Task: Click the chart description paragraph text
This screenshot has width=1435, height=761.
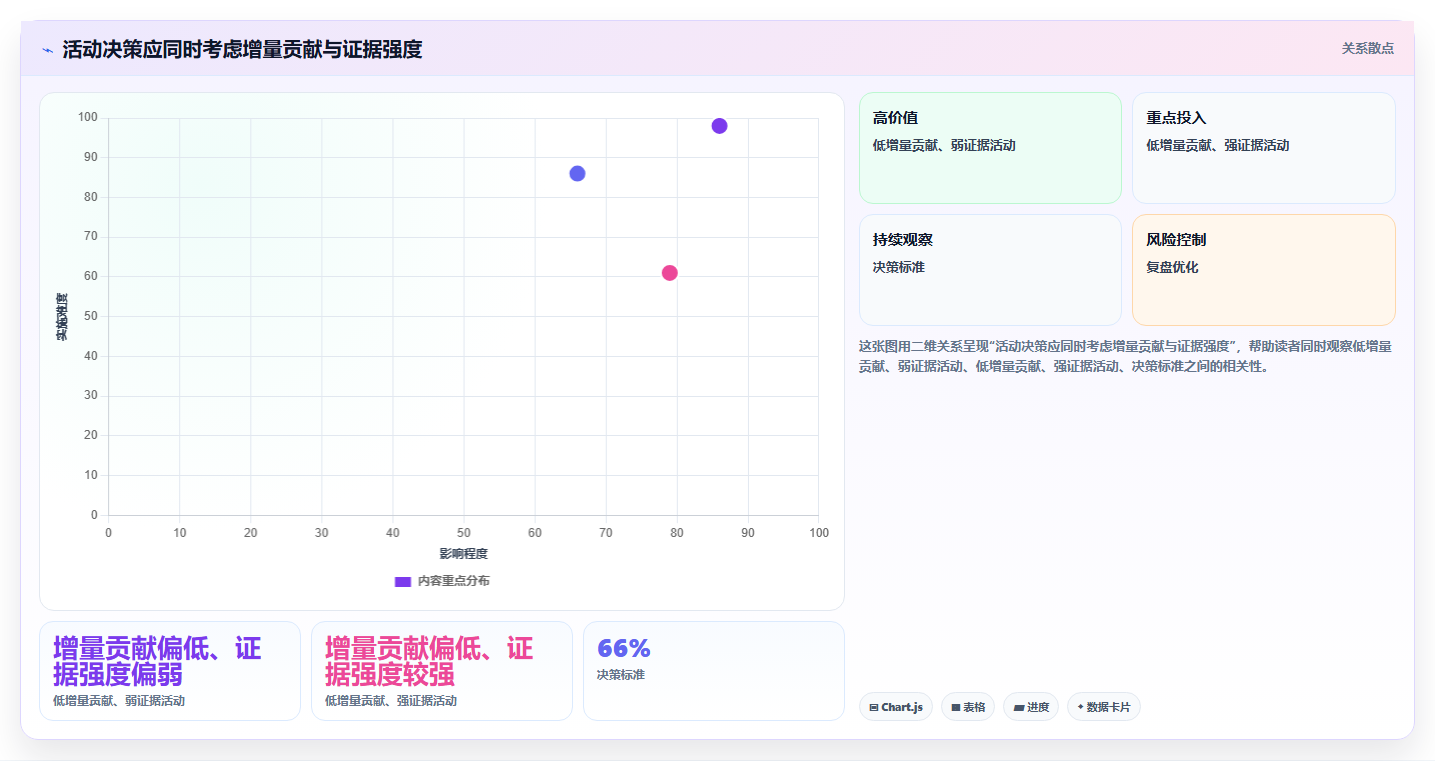Action: (x=1127, y=356)
